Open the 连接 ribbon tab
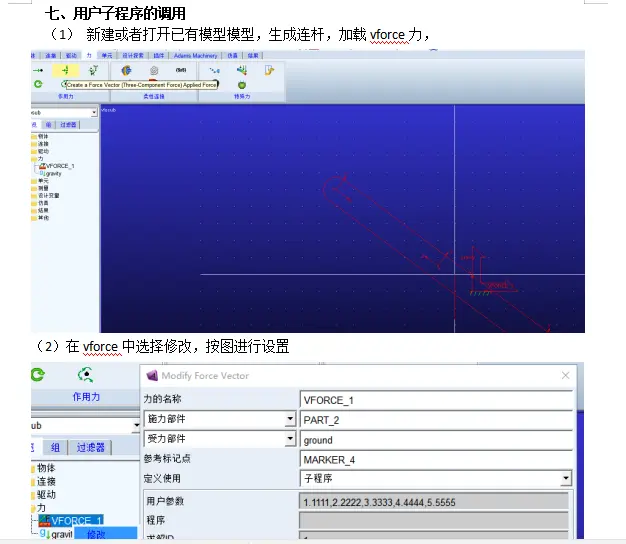Screen dimensions: 626x544 (x=51, y=55)
